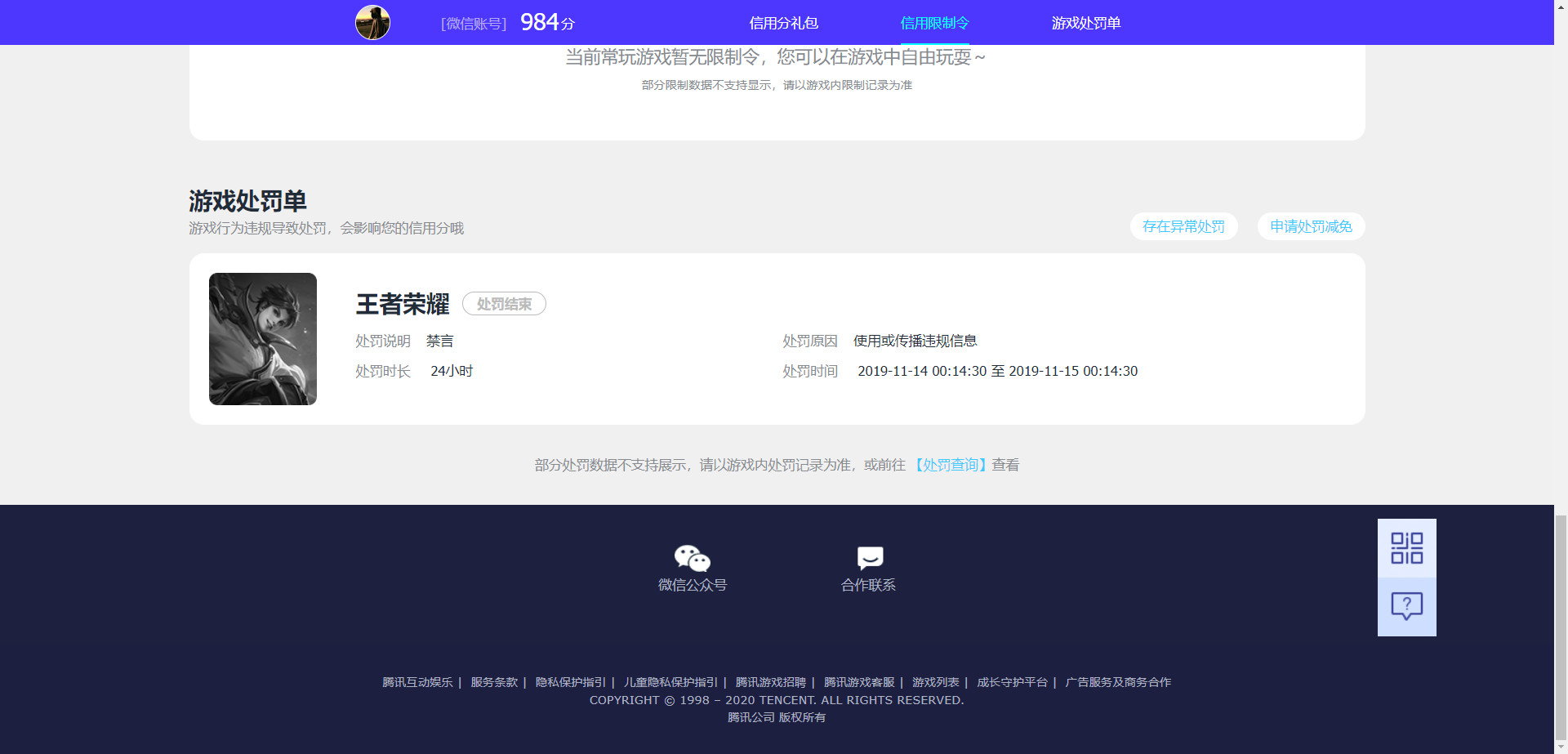
Task: Open the help question bubble icon
Action: click(x=1406, y=607)
